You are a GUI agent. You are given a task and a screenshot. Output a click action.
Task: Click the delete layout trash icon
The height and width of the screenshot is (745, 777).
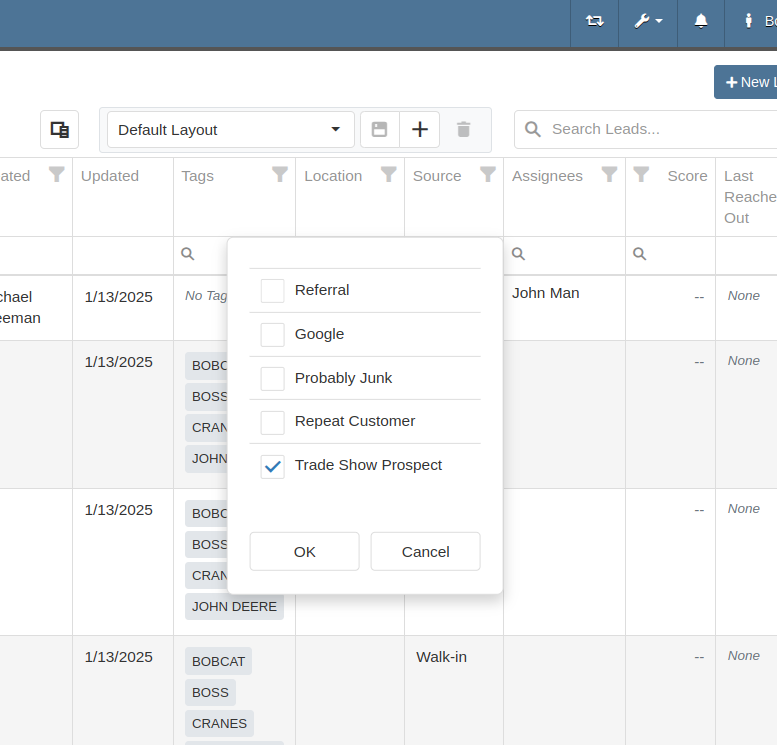463,129
